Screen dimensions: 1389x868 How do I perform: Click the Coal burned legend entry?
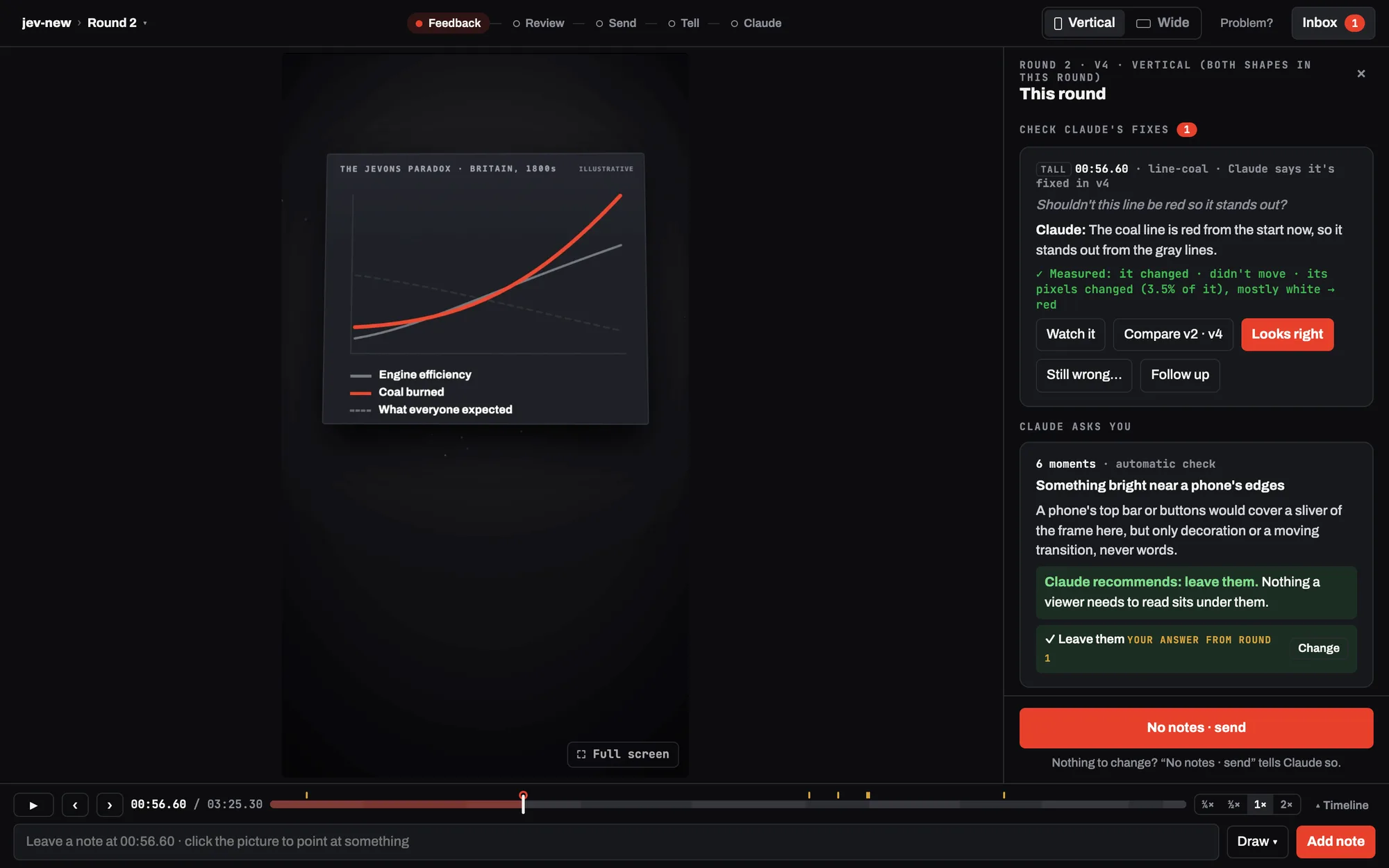click(x=397, y=392)
